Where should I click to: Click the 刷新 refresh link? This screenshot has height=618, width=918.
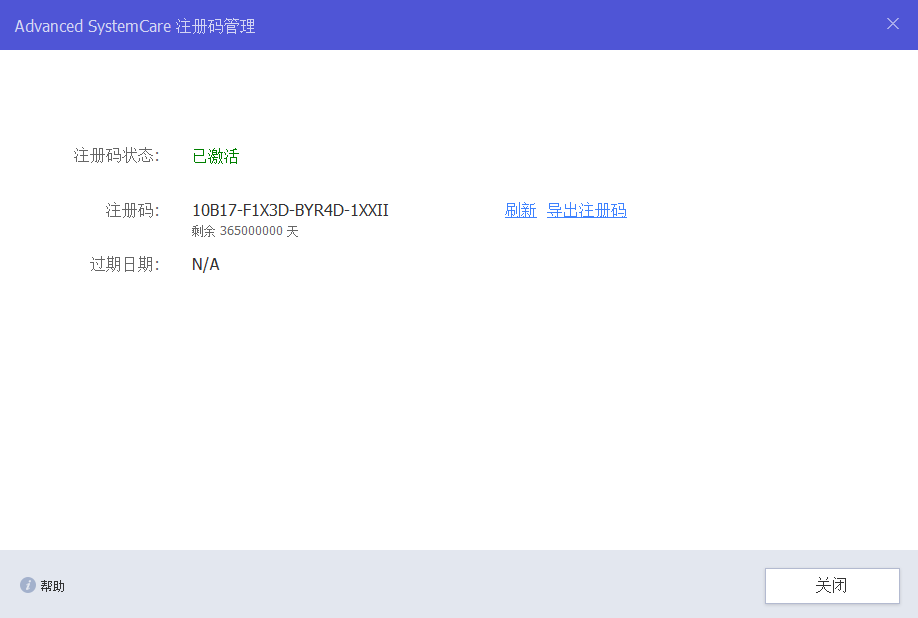520,210
